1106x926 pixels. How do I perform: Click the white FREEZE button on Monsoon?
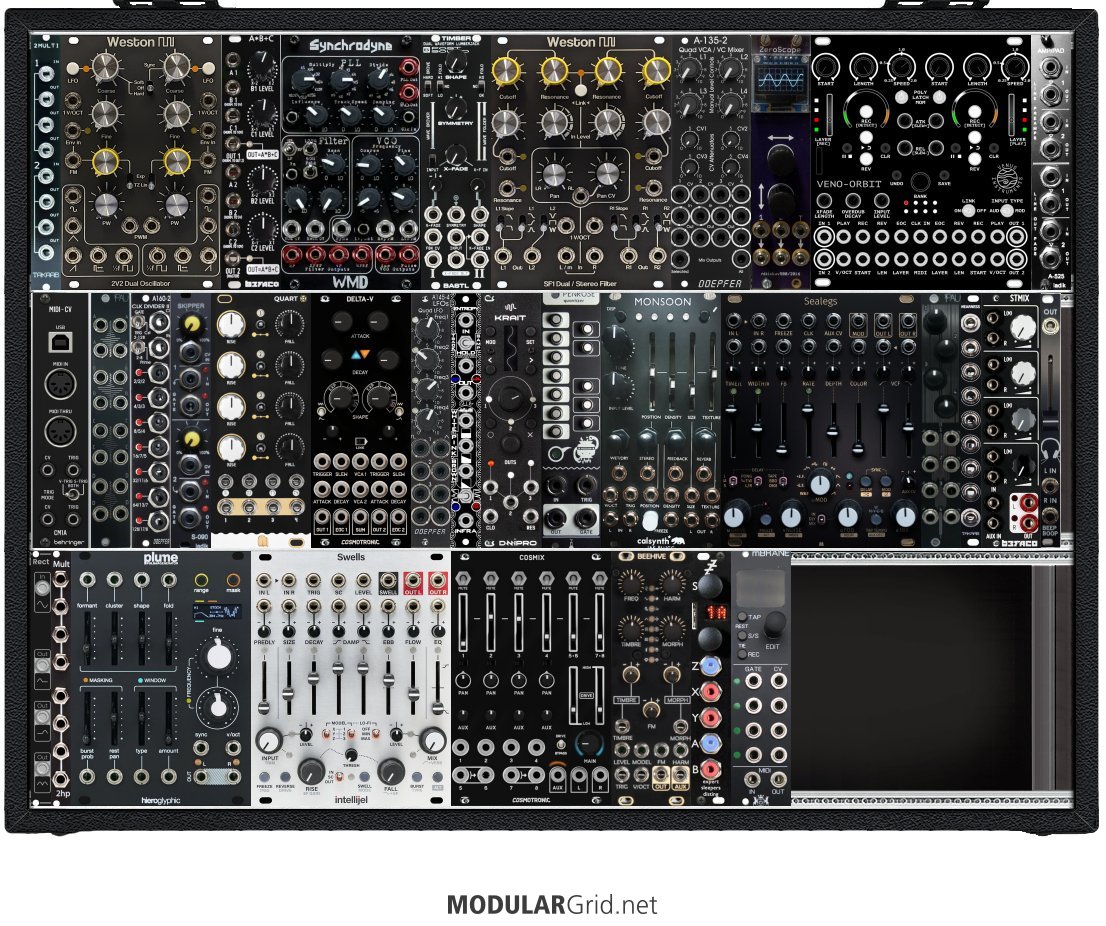[x=650, y=521]
